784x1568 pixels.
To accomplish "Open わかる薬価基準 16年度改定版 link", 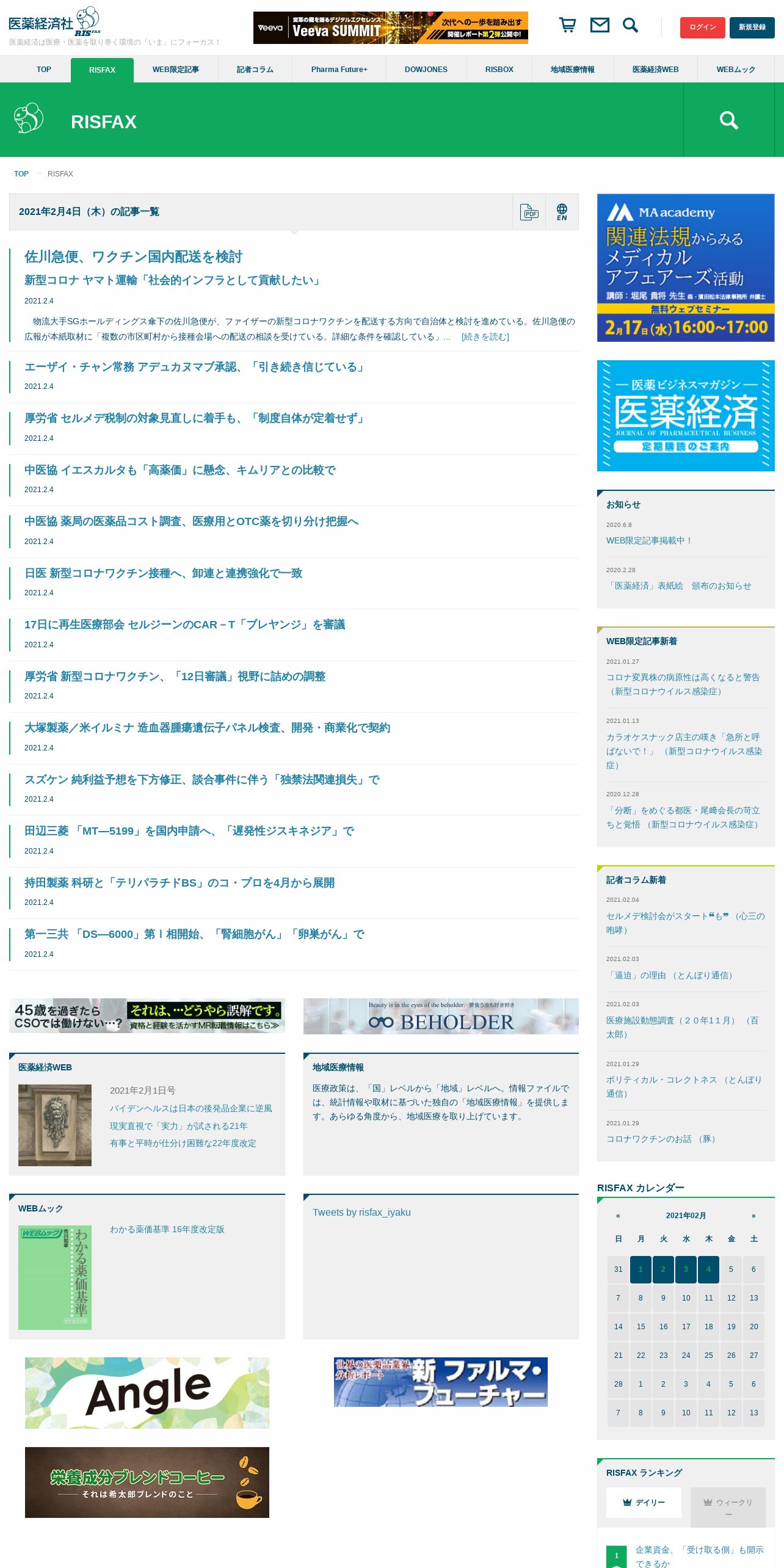I will 167,1229.
